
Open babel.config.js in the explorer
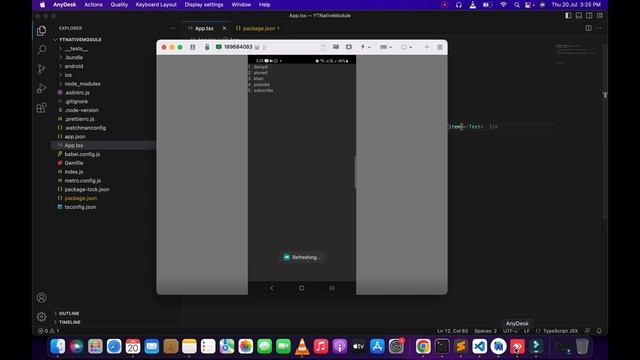[x=82, y=154]
